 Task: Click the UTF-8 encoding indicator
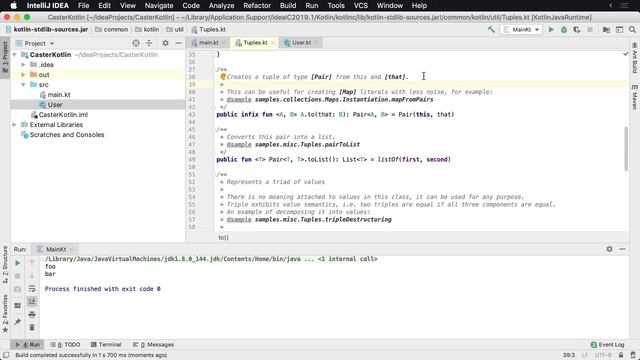coord(603,355)
